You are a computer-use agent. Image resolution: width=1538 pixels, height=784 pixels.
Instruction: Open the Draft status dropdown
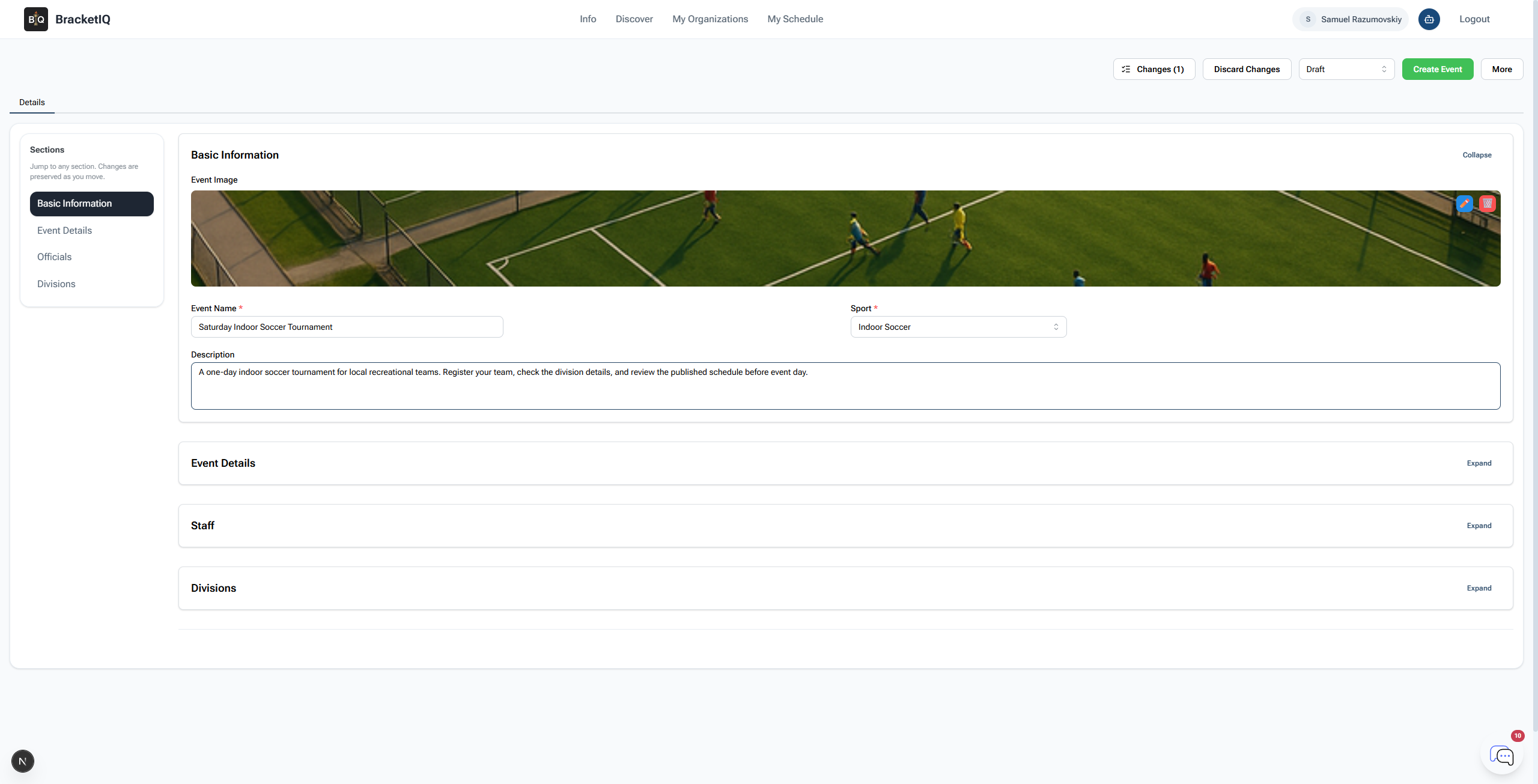(1346, 69)
